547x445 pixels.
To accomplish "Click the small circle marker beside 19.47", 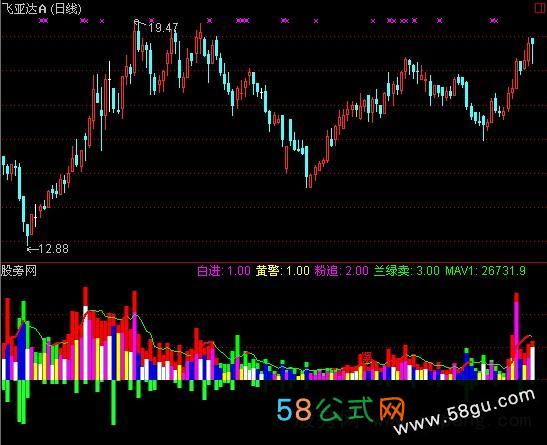I will pos(136,22).
